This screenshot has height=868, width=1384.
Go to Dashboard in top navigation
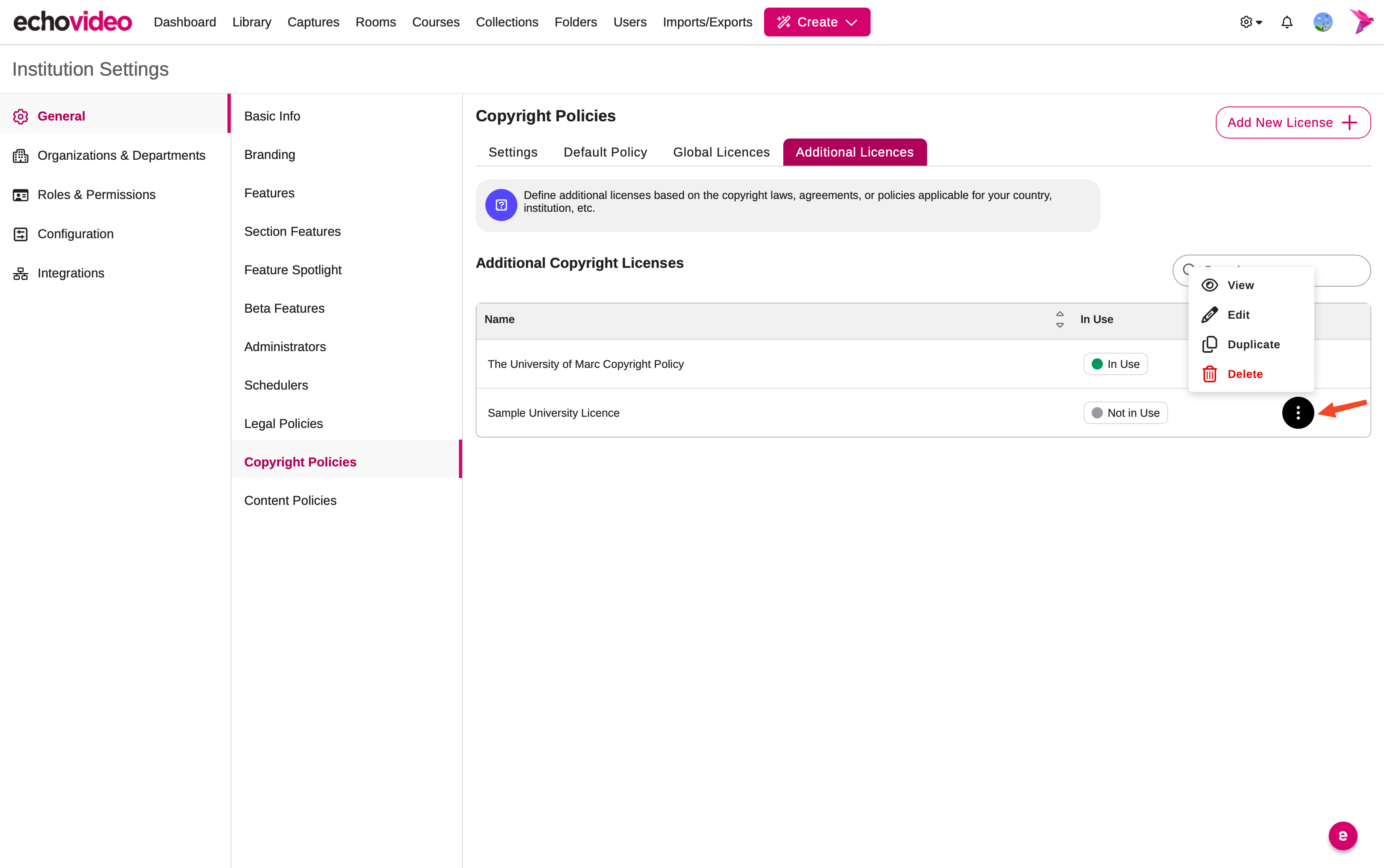coord(185,22)
